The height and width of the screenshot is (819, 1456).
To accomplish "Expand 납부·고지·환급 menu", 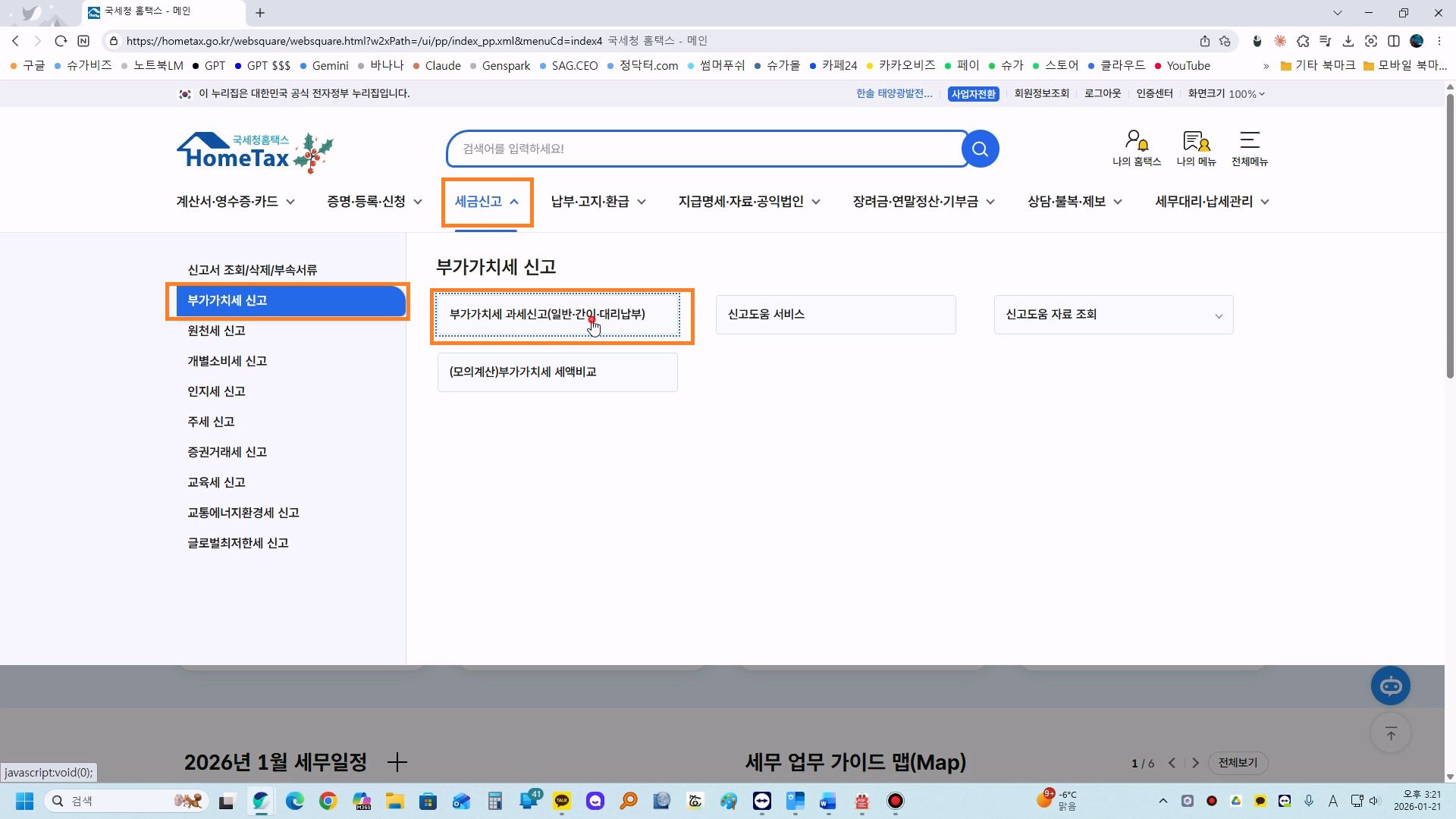I will point(598,202).
